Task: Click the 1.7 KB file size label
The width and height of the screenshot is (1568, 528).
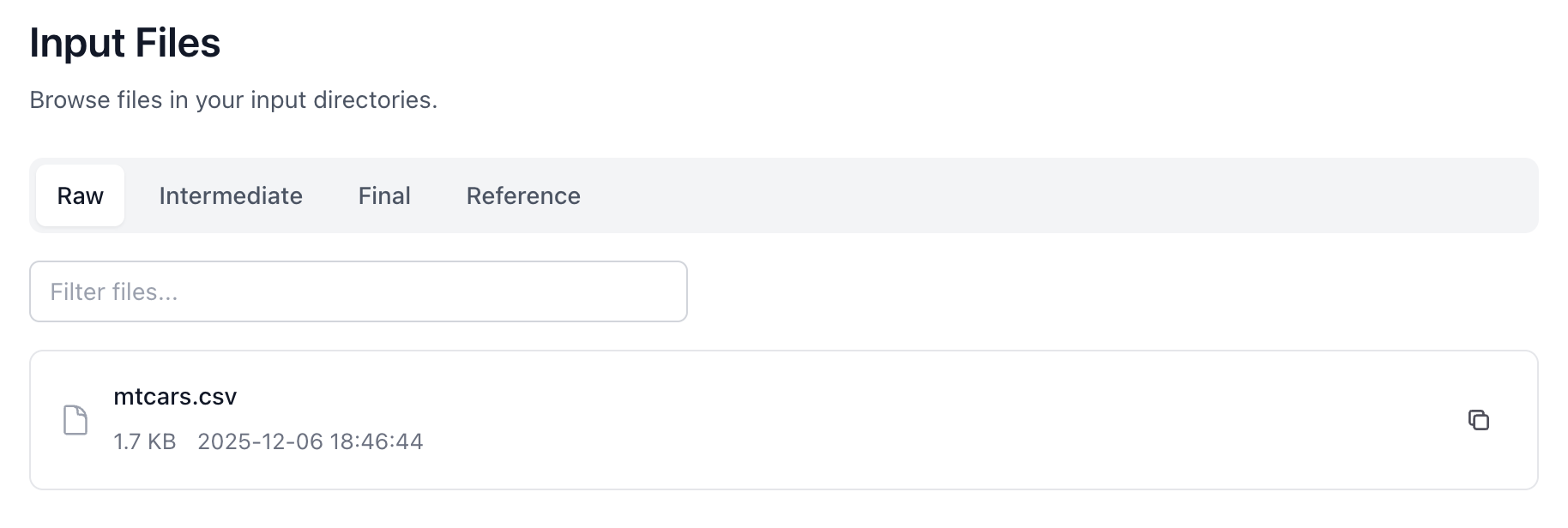Action: pyautogui.click(x=144, y=441)
